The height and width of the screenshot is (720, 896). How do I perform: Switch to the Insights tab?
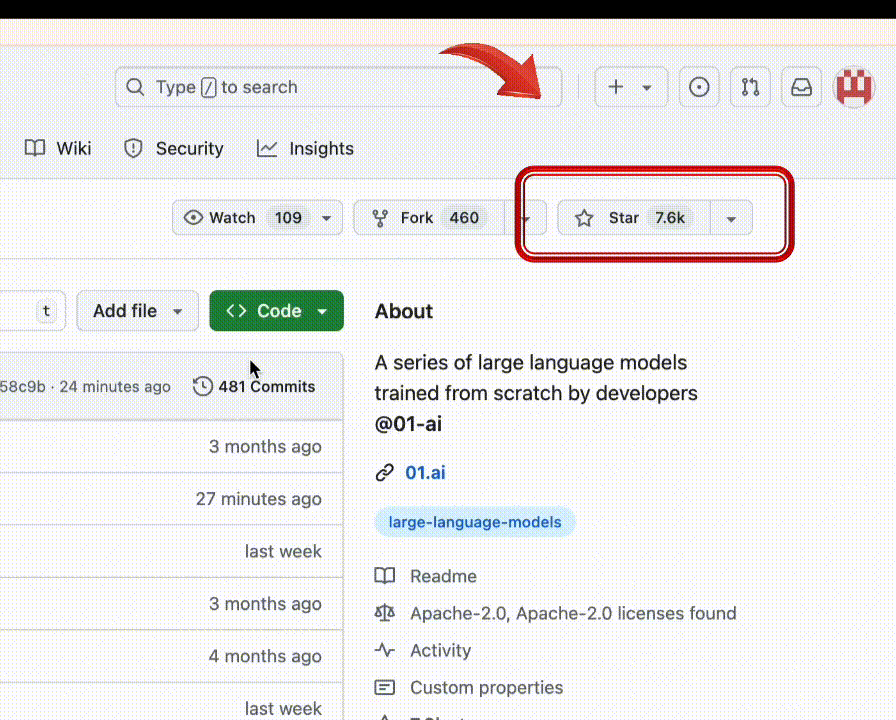(305, 149)
